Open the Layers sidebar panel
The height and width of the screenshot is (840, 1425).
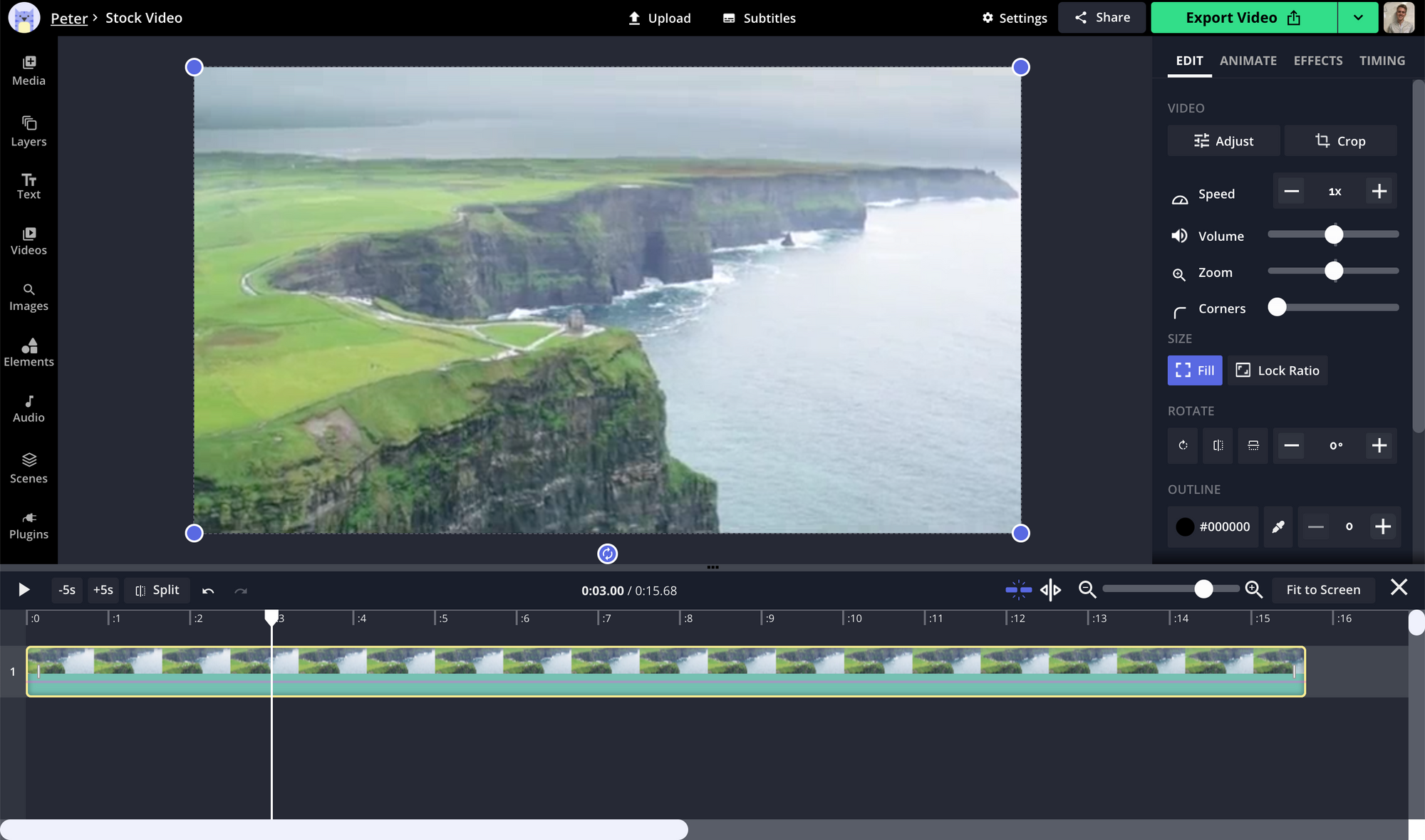pyautogui.click(x=28, y=131)
